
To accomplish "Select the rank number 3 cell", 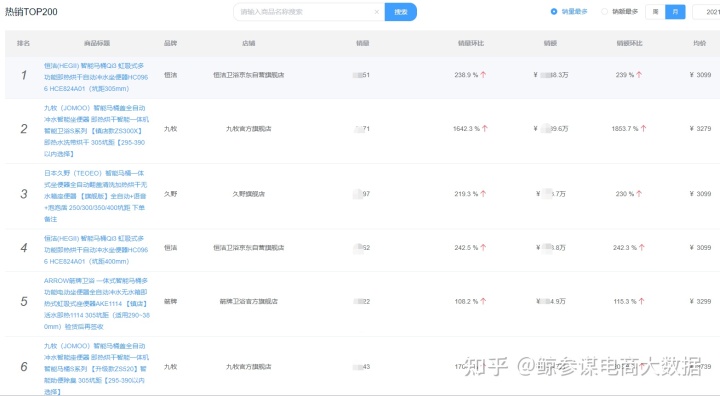I will pos(24,194).
